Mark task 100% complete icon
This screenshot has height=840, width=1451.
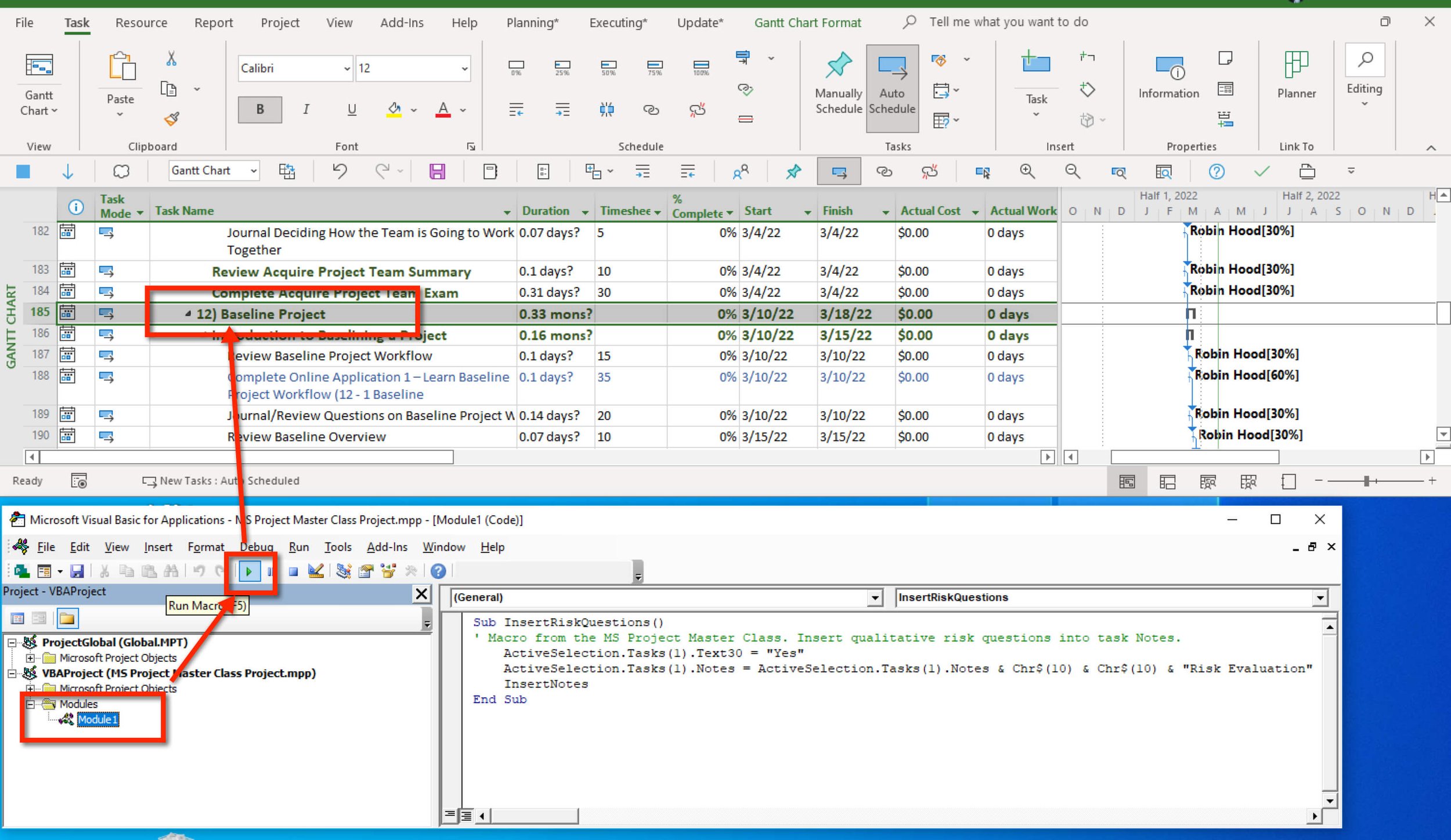(701, 67)
